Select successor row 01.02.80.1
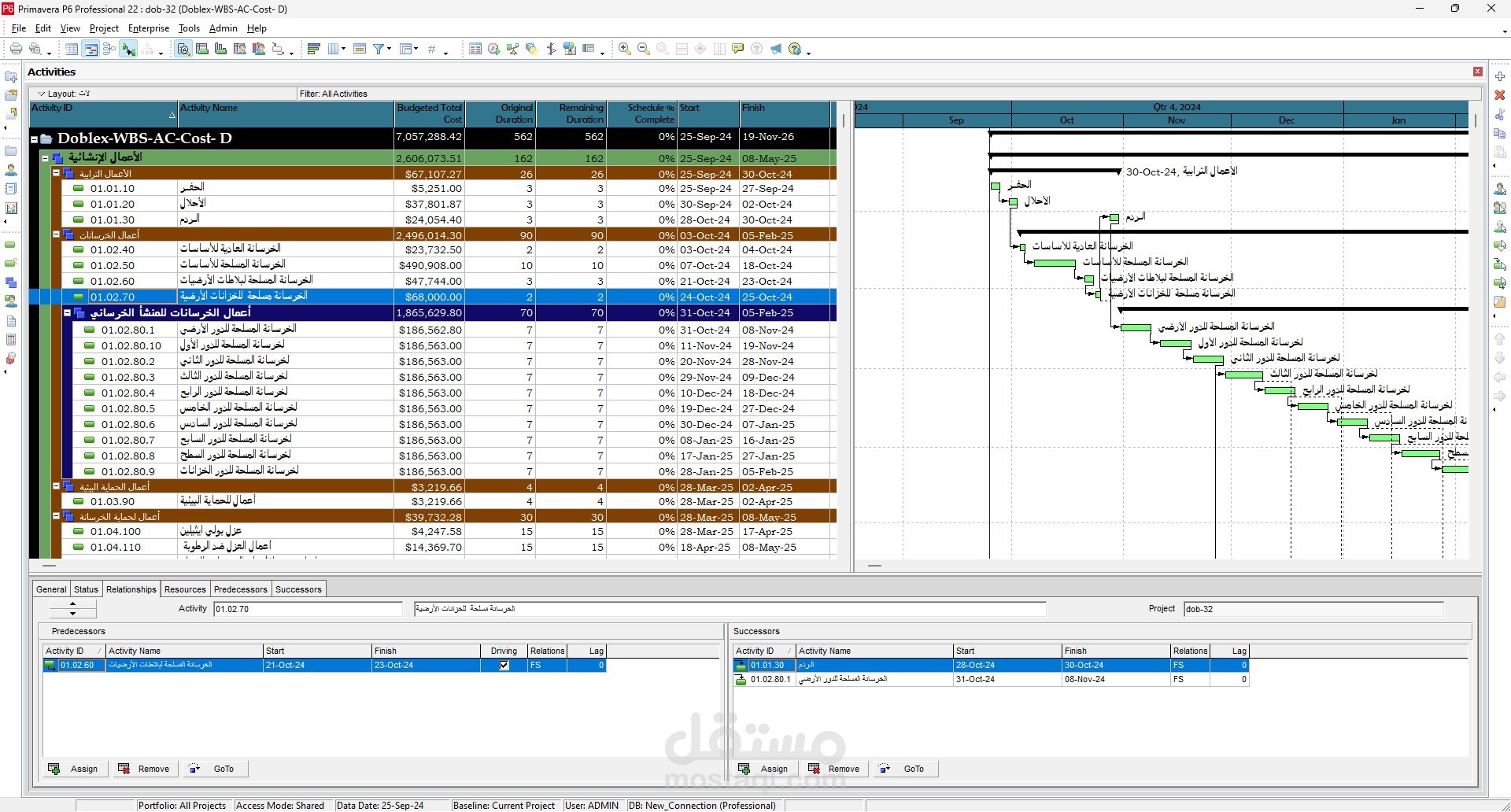This screenshot has width=1511, height=812. pyautogui.click(x=991, y=680)
